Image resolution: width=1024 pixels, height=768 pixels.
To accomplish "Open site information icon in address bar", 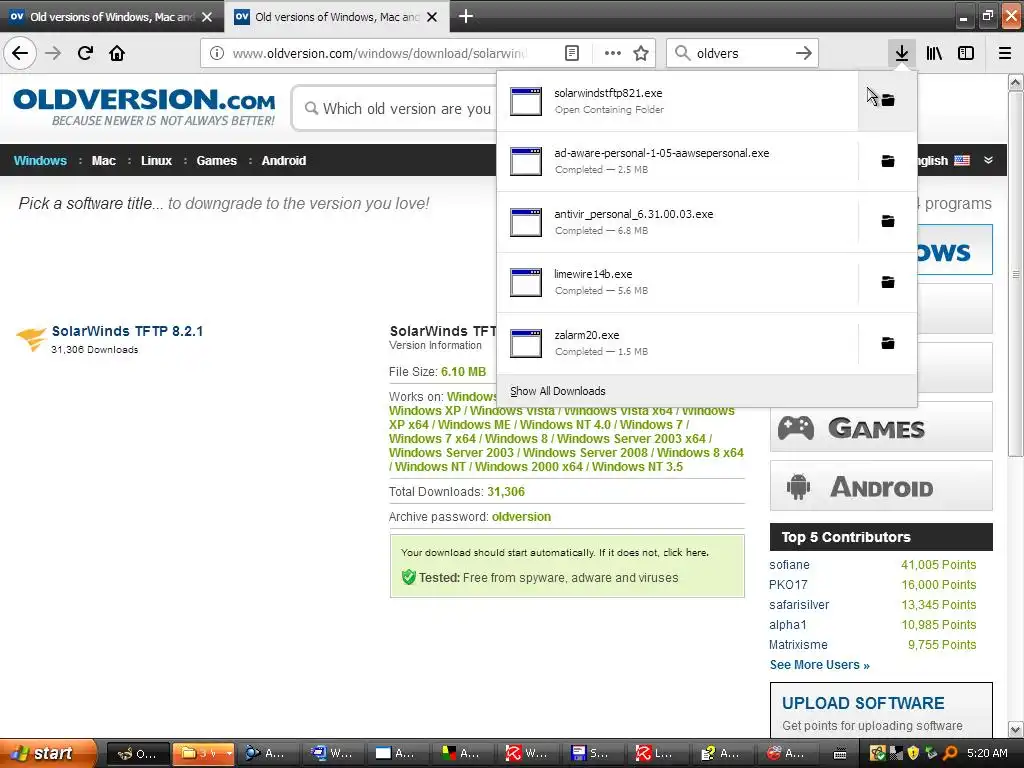I will pos(217,53).
